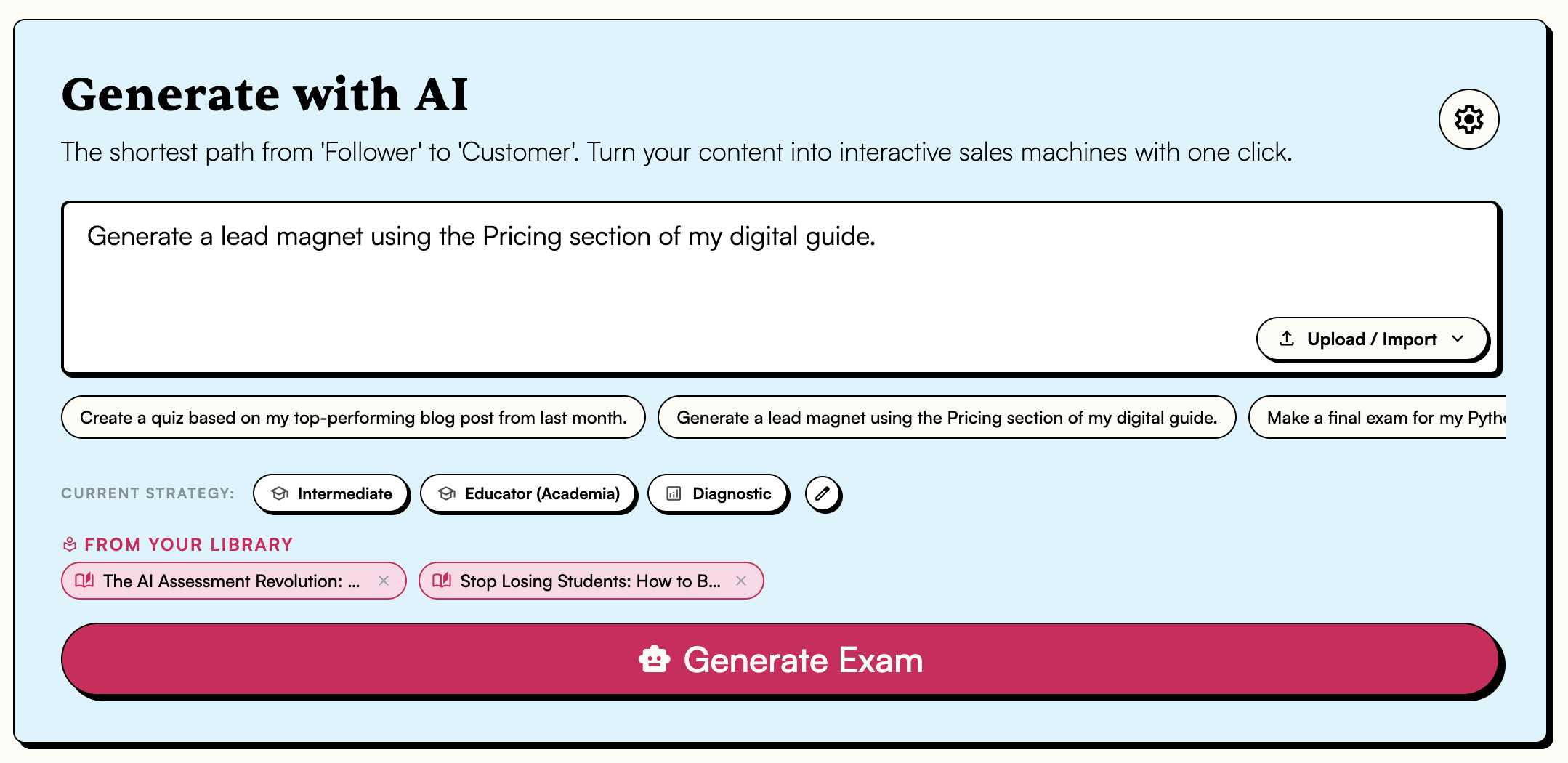Image resolution: width=1568 pixels, height=763 pixels.
Task: Click the graduation cap icon on Intermediate pill
Action: click(281, 493)
